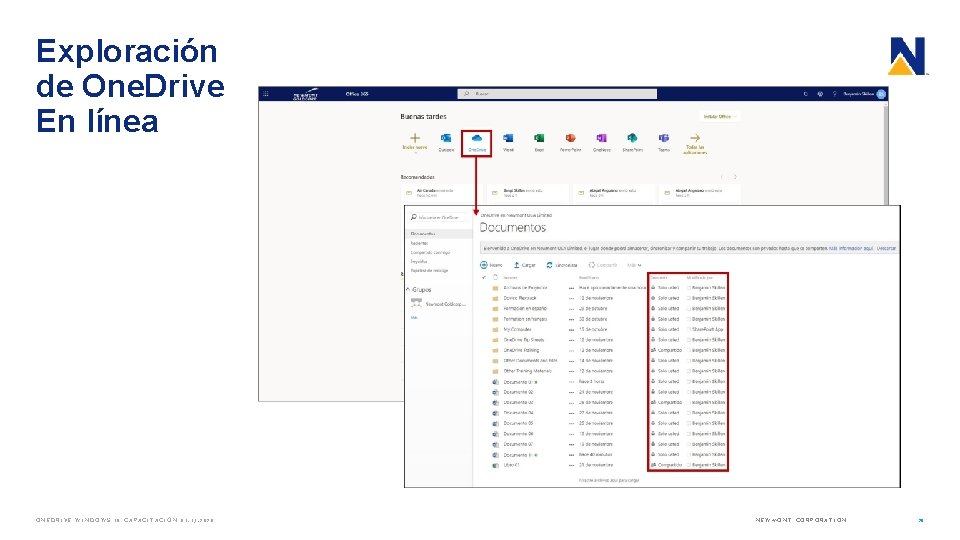Image resolution: width=960 pixels, height=540 pixels.
Task: Open the file named Documento 04
Action: (518, 413)
